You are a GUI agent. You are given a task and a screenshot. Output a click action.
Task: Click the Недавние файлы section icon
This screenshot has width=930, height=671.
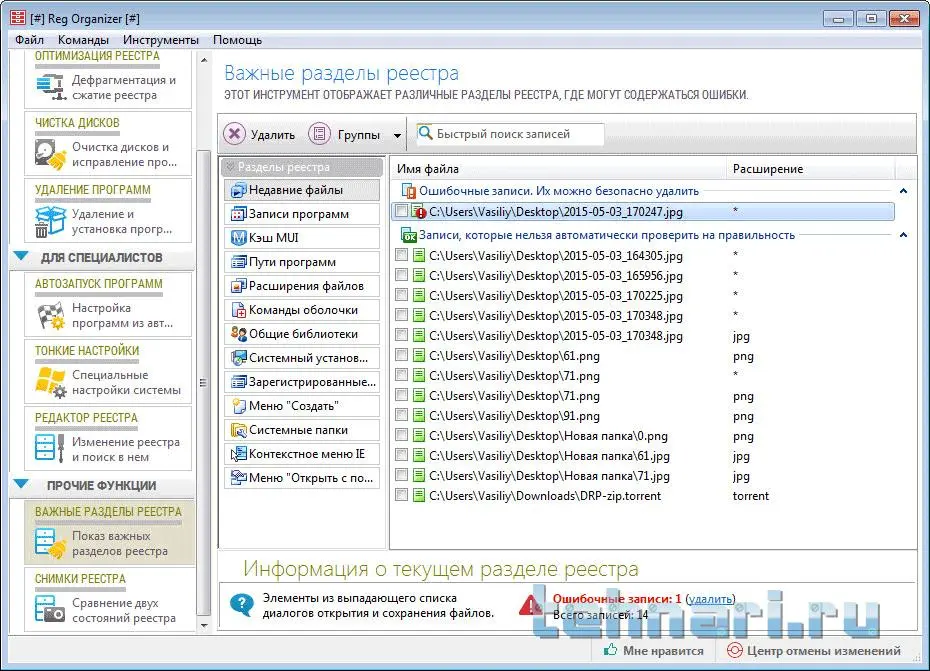pos(238,190)
